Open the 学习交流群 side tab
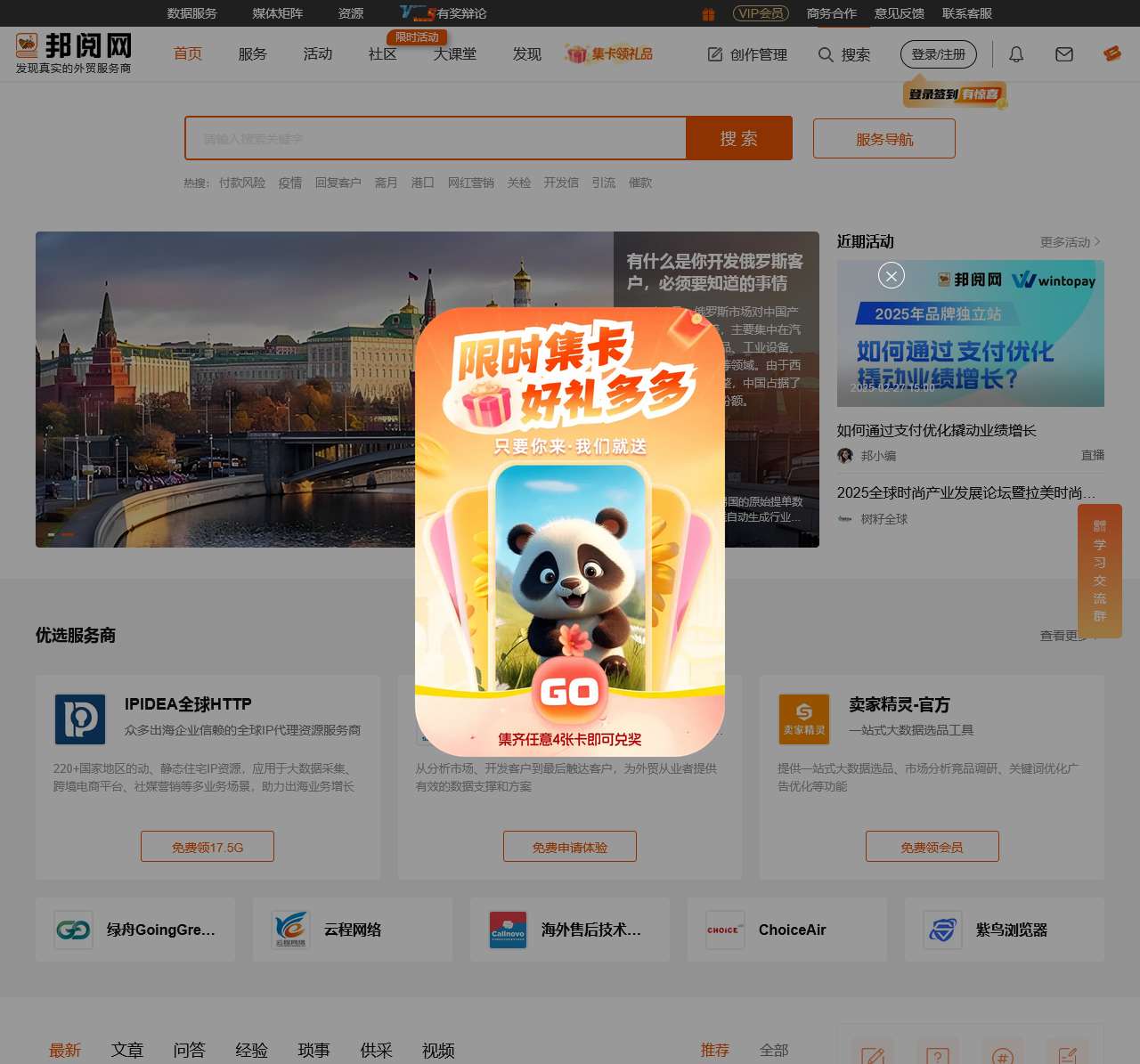Image resolution: width=1140 pixels, height=1064 pixels. click(1099, 573)
